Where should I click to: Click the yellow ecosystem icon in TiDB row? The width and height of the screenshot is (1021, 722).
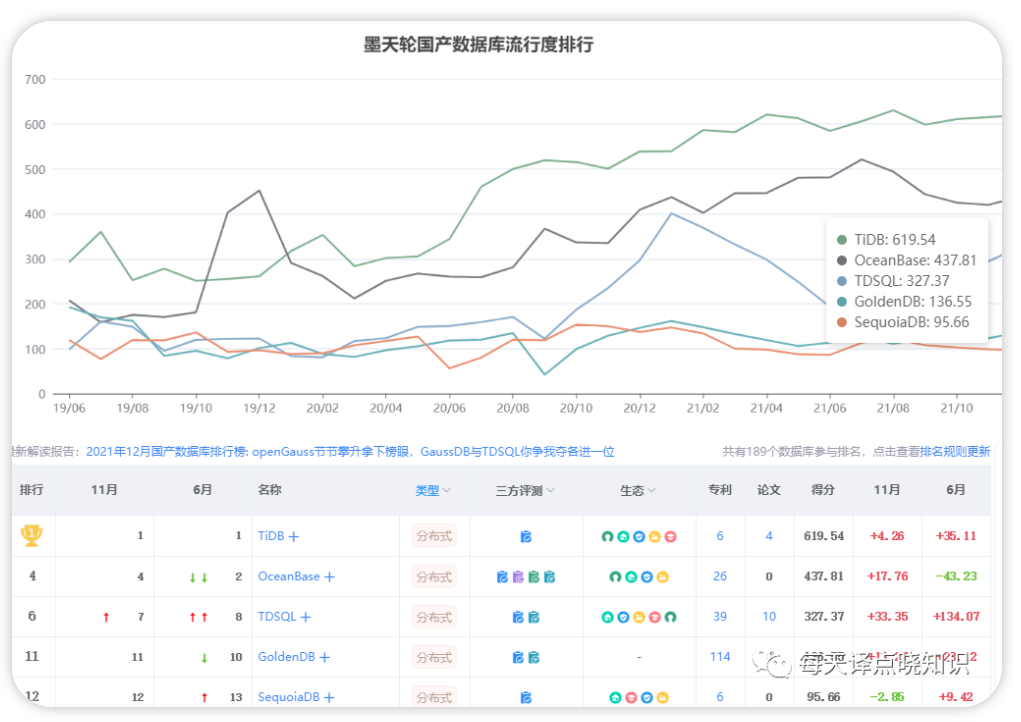pos(654,536)
